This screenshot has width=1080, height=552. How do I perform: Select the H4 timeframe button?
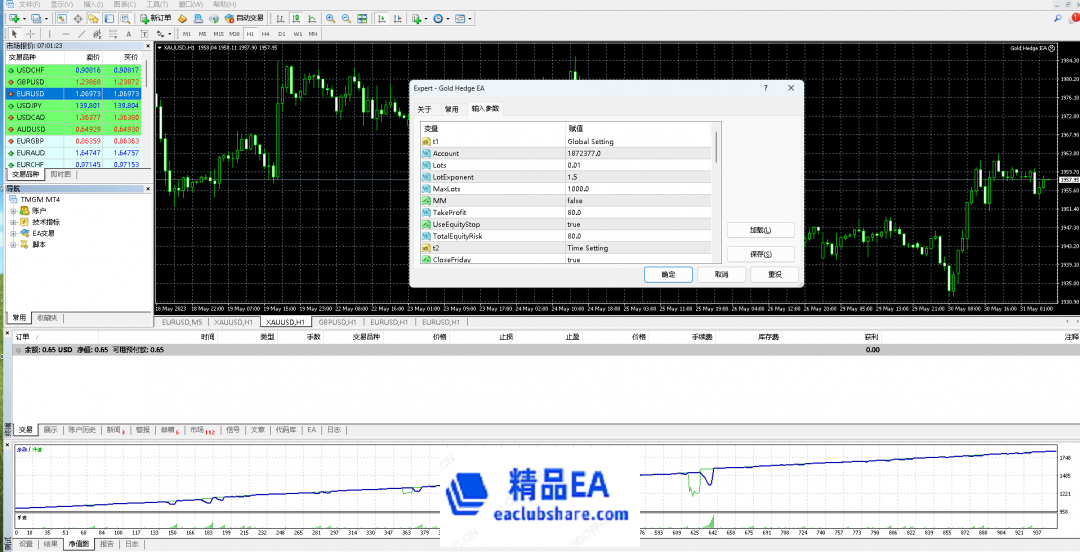click(264, 33)
